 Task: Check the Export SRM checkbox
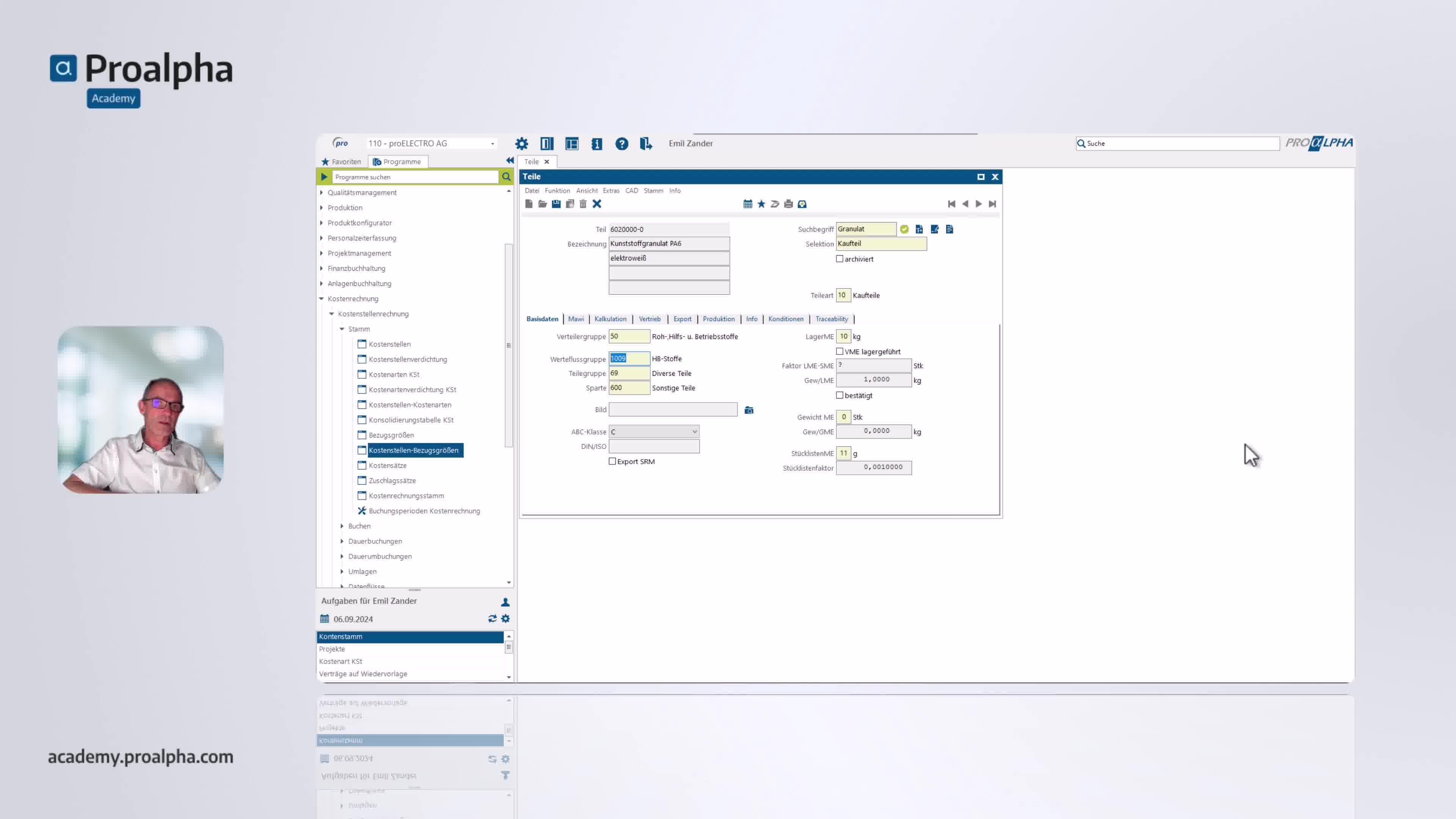click(612, 461)
